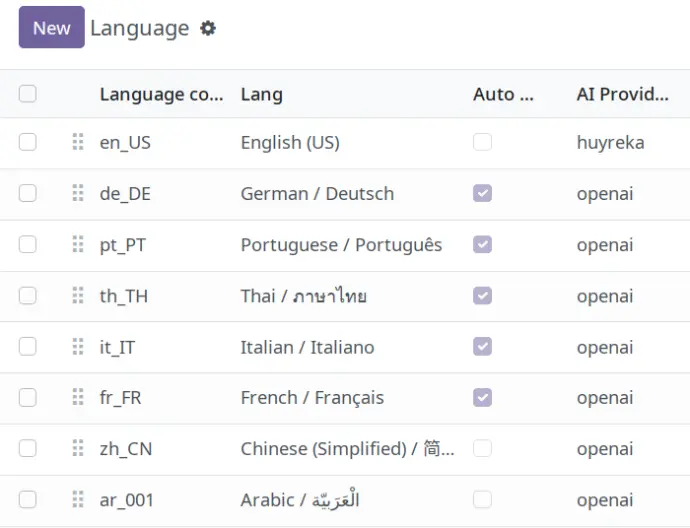Select the drag handle for fr_FR
The image size is (690, 528).
[x=78, y=397]
